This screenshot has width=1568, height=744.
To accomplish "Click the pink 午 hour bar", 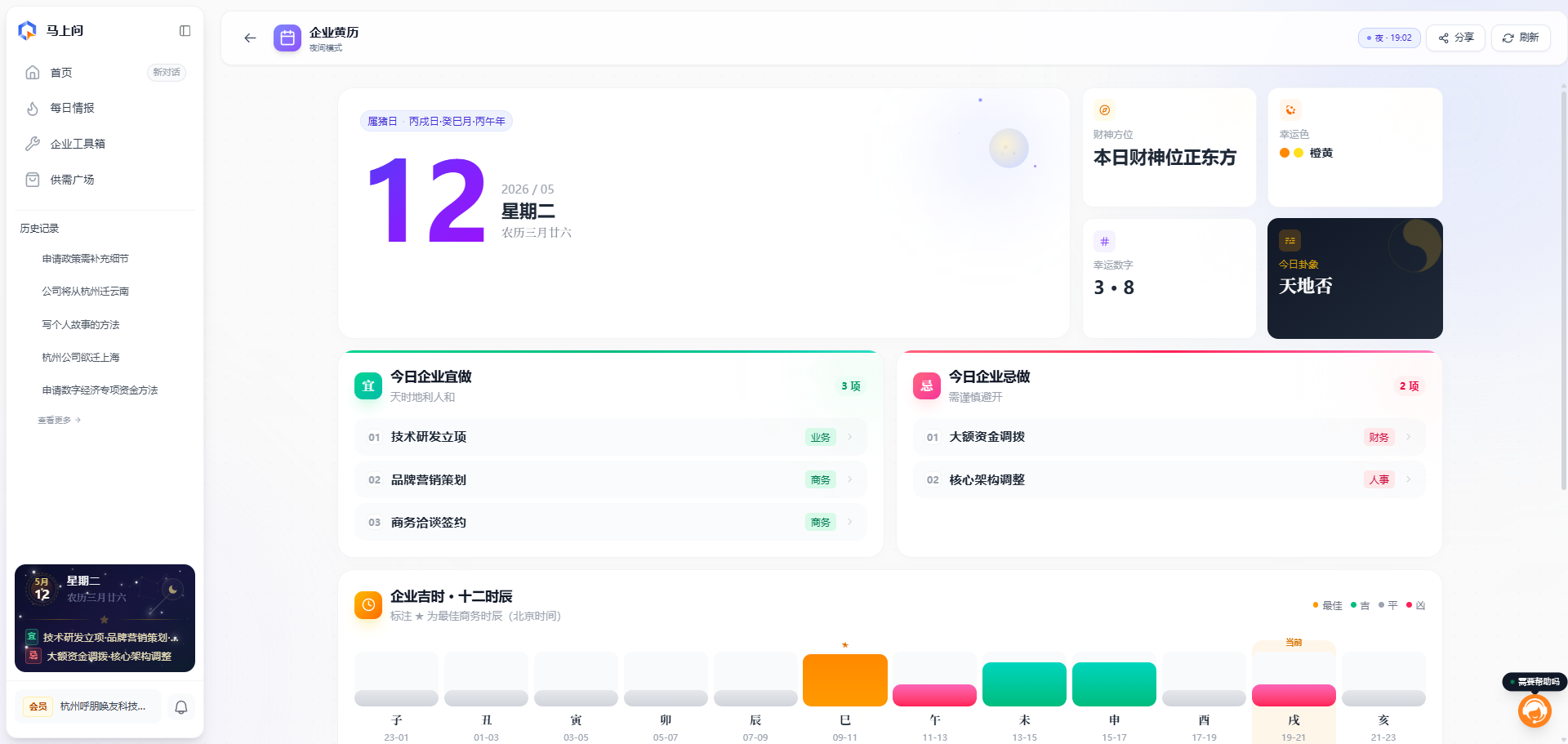I will point(935,695).
